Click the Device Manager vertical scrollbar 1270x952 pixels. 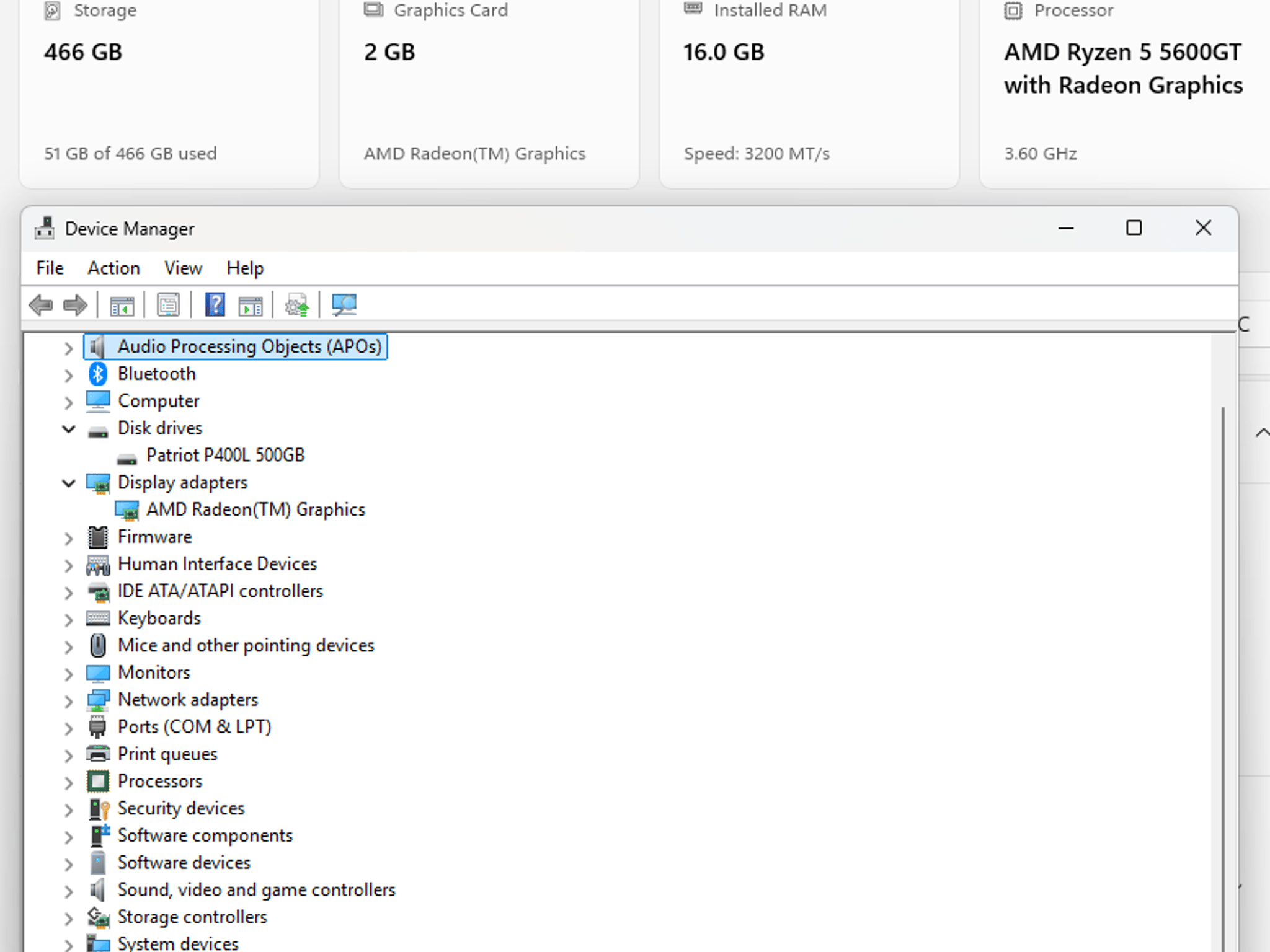tap(1223, 679)
